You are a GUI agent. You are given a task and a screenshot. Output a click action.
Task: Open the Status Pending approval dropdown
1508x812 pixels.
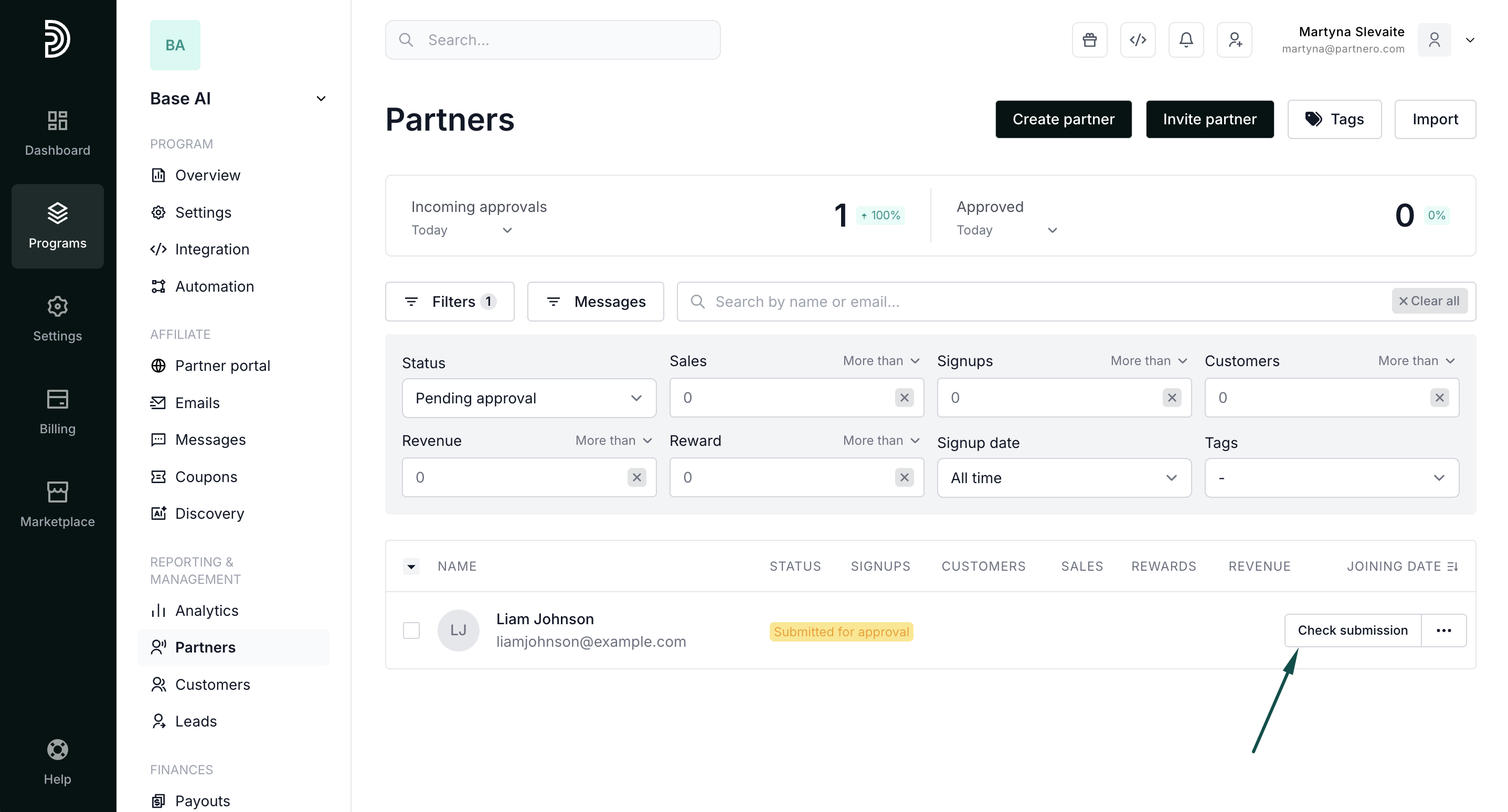pyautogui.click(x=528, y=398)
